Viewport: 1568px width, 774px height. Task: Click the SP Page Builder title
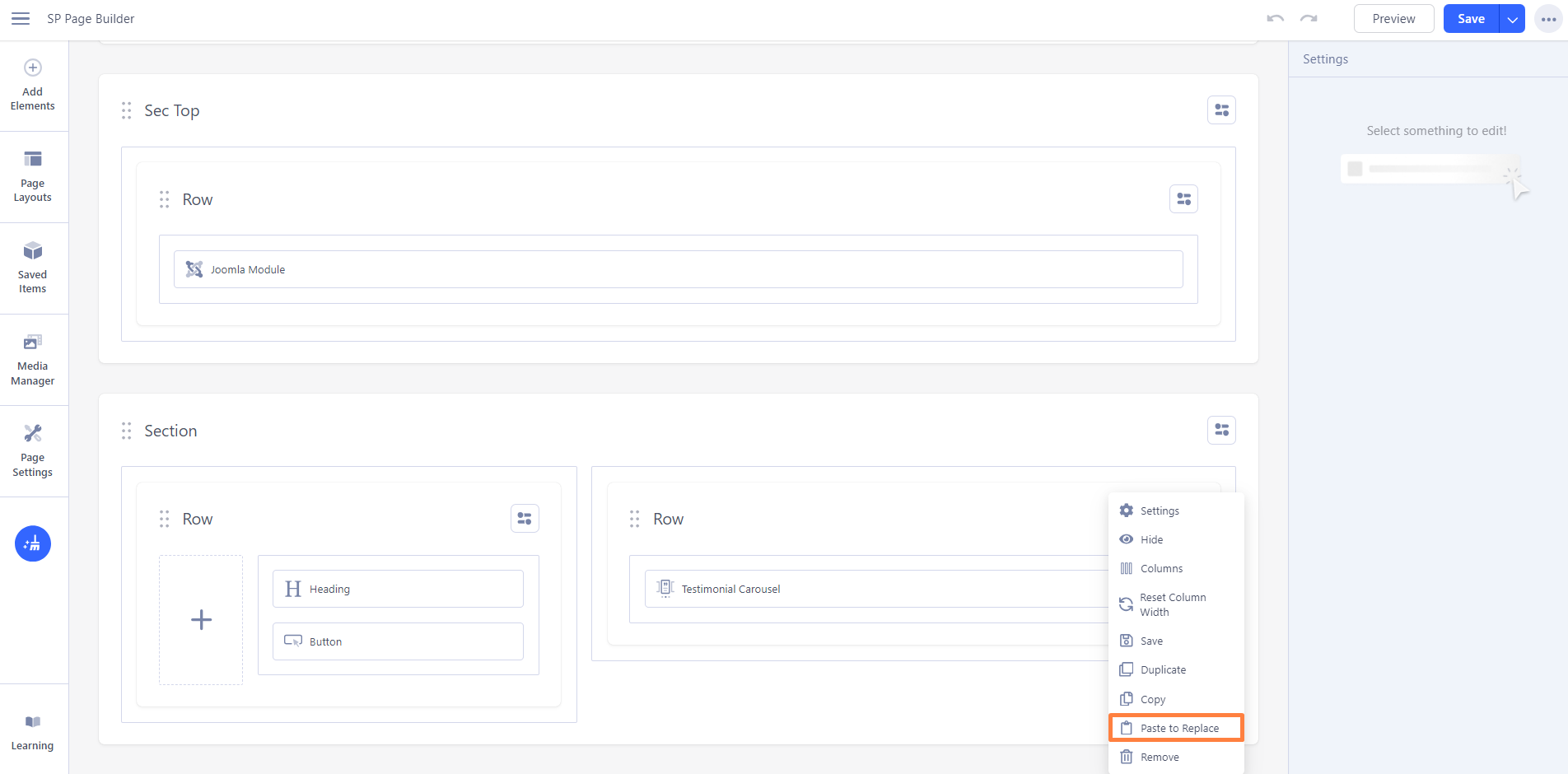pyautogui.click(x=91, y=19)
